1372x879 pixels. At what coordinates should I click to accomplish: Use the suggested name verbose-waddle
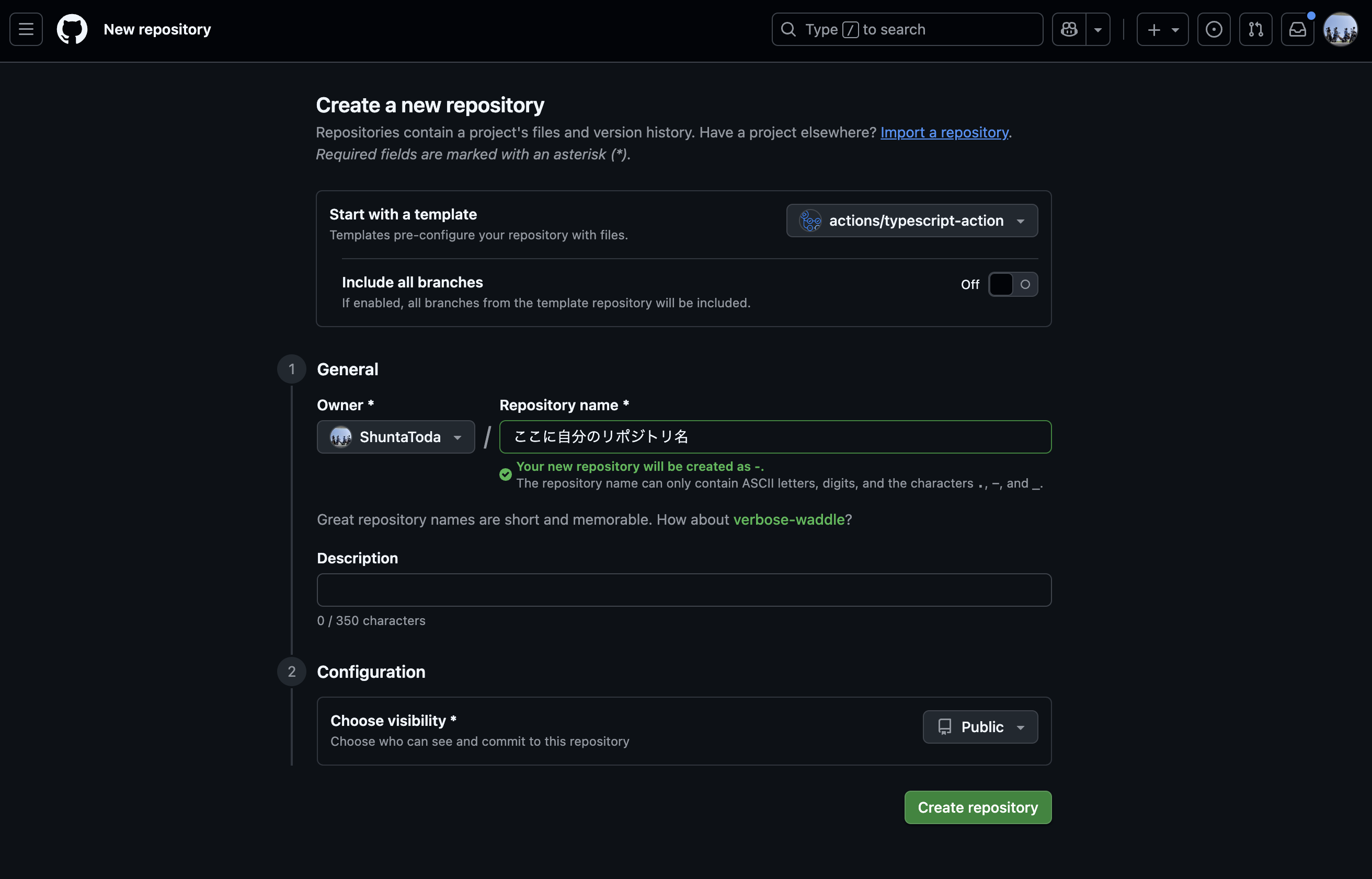[x=788, y=519]
